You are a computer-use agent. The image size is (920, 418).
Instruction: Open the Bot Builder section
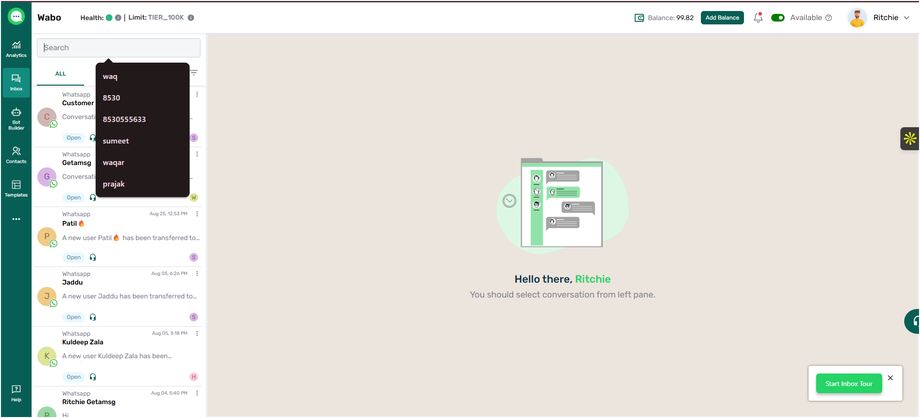tap(16, 118)
